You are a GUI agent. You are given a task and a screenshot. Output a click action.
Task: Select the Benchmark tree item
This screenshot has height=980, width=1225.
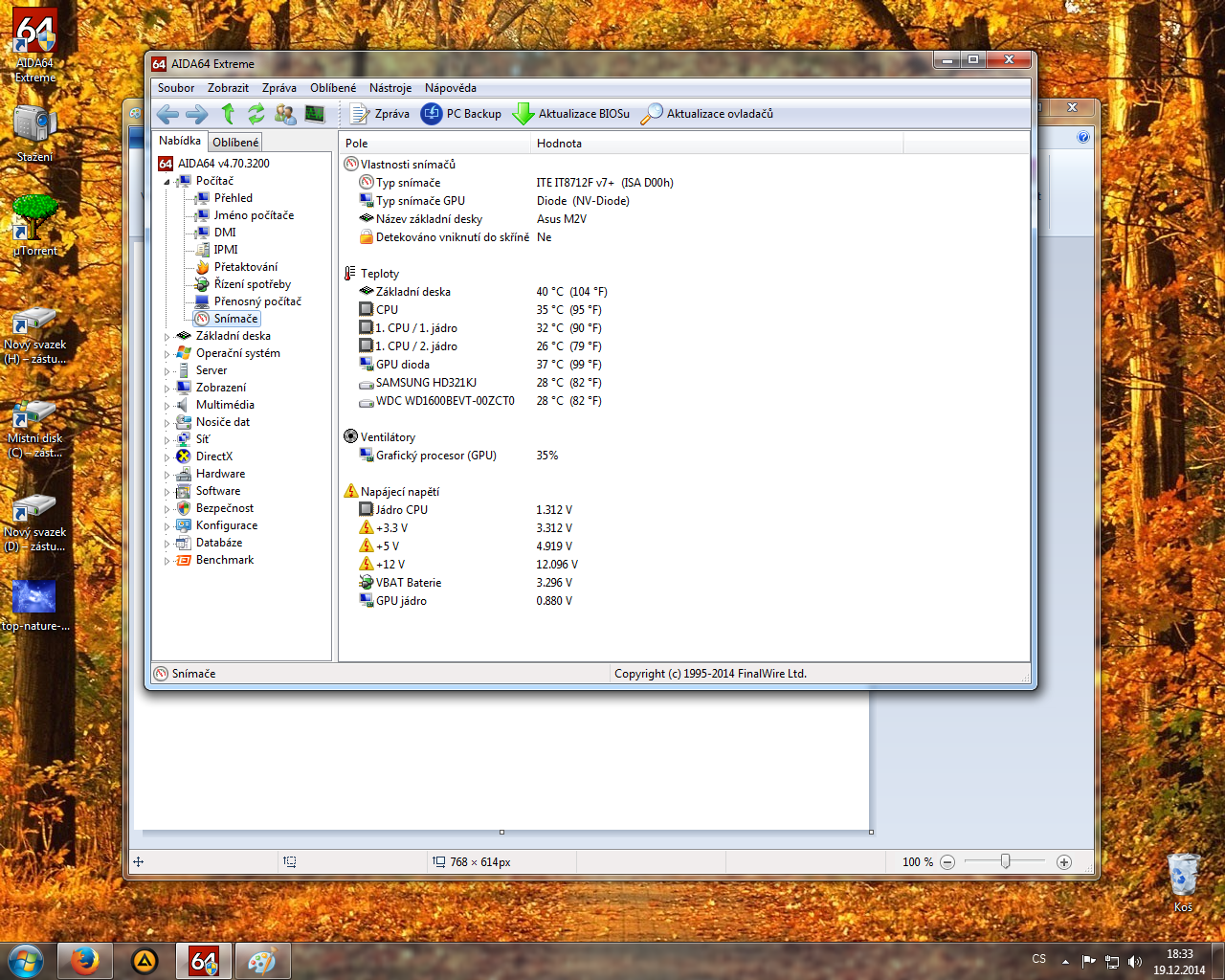coord(225,560)
